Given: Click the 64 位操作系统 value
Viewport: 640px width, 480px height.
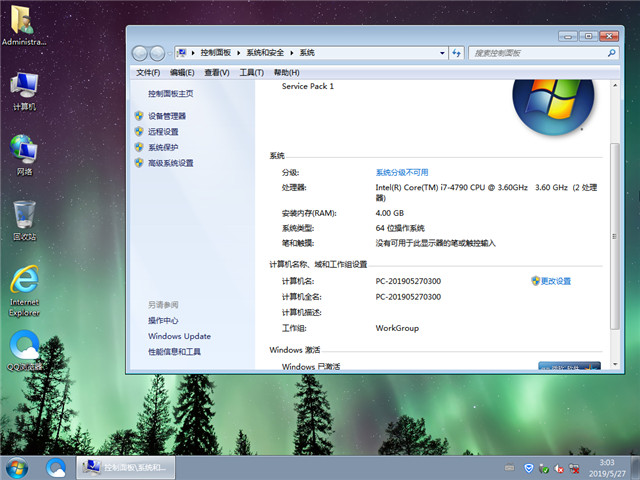Looking at the screenshot, I should [x=400, y=228].
